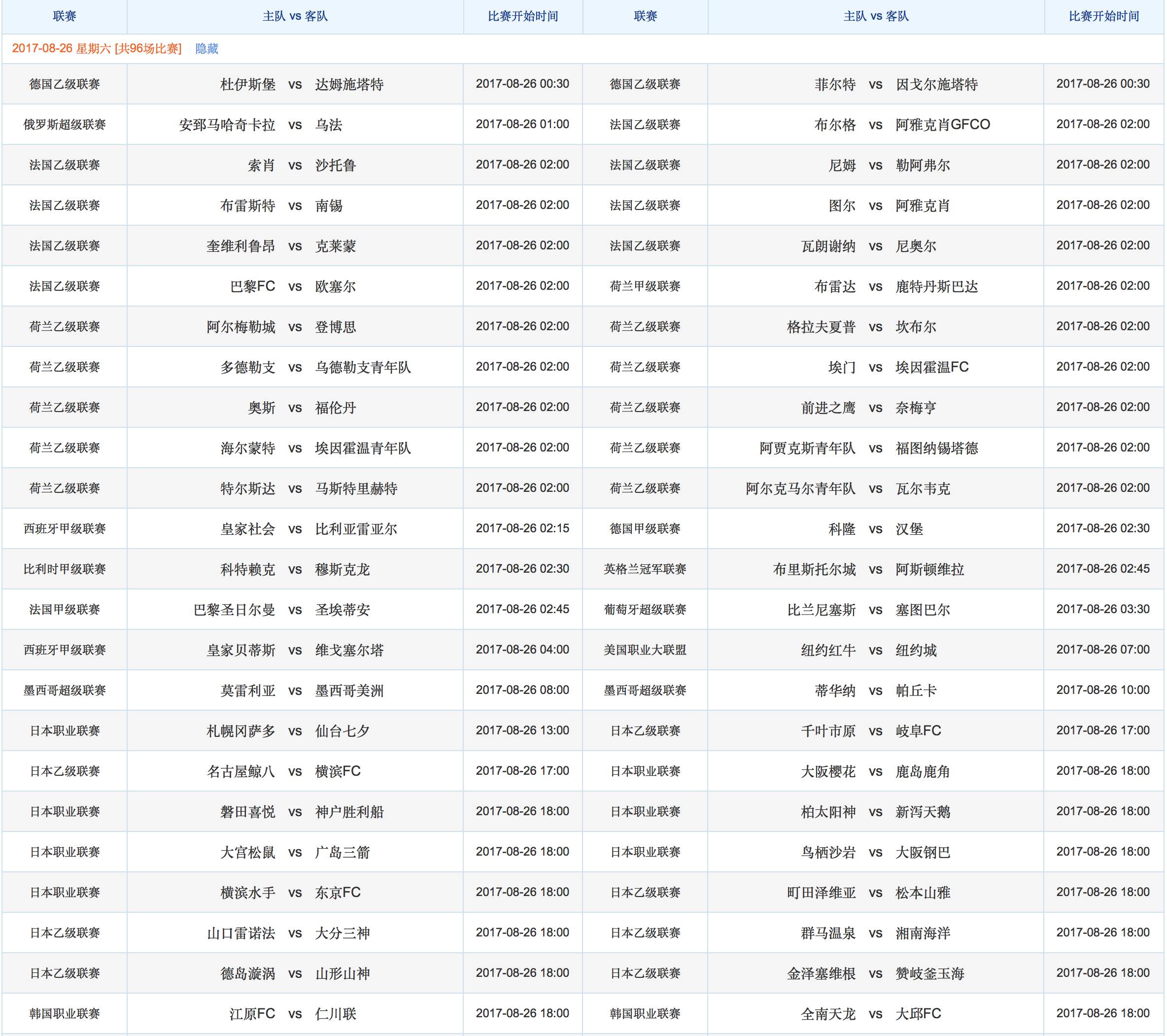
Task: Click the 隐藏 link to hide matches
Action: [x=206, y=48]
